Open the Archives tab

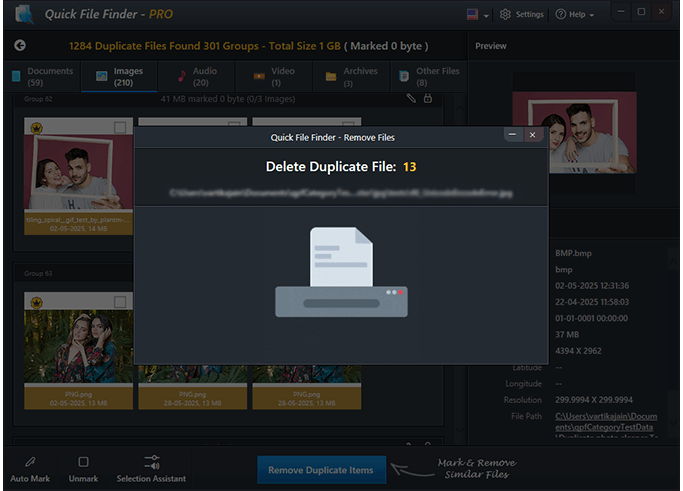(351, 76)
